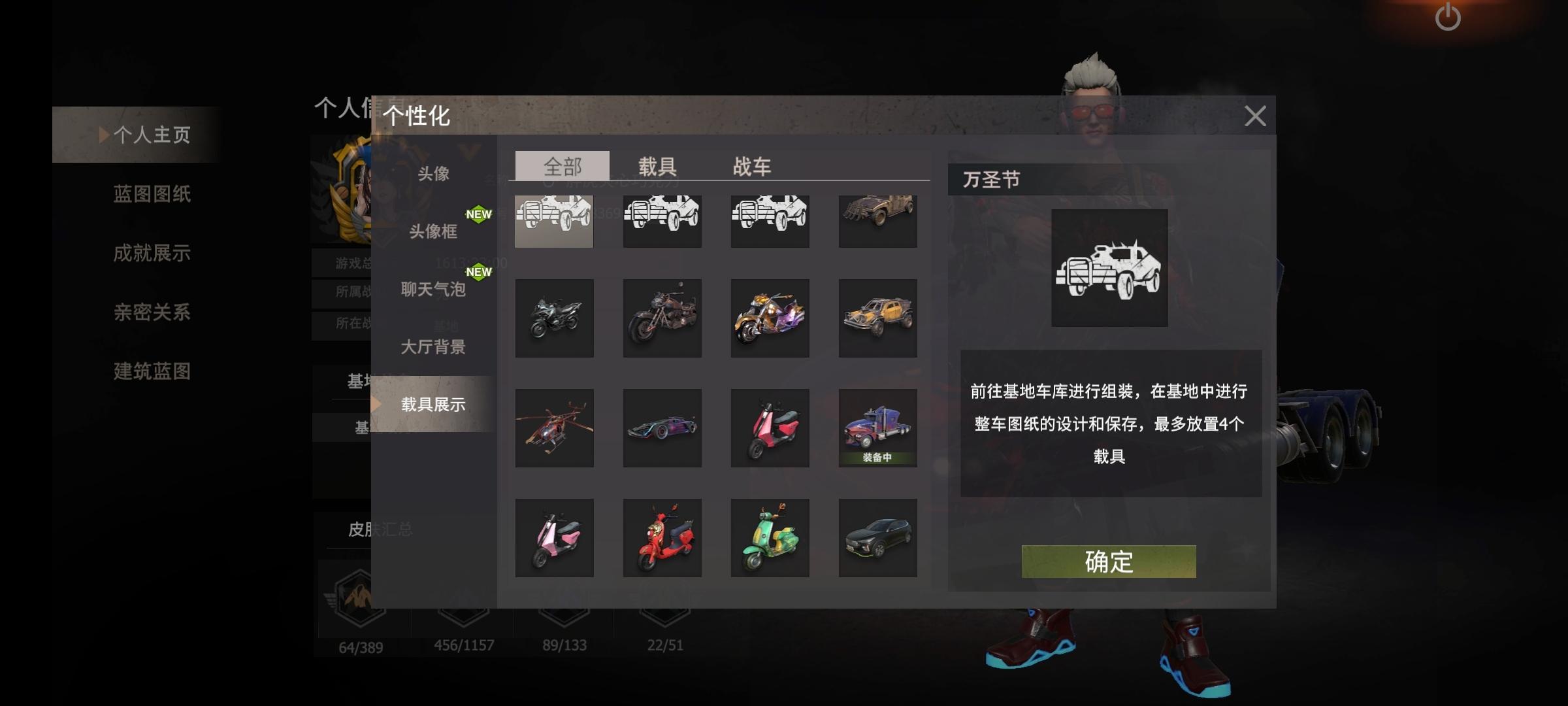Open the 全部 tab
The image size is (1568, 706).
(x=563, y=166)
